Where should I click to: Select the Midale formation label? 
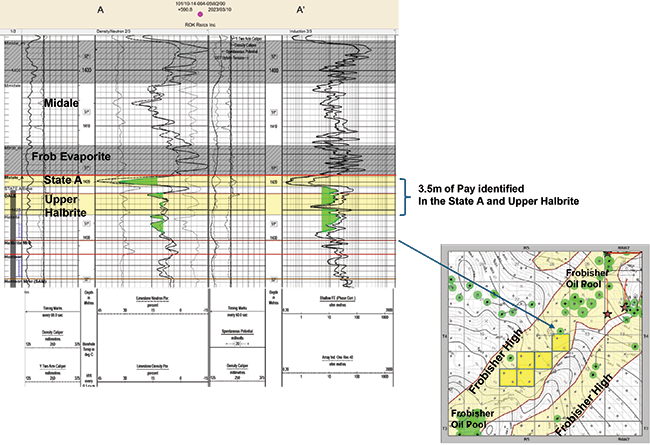pyautogui.click(x=63, y=102)
